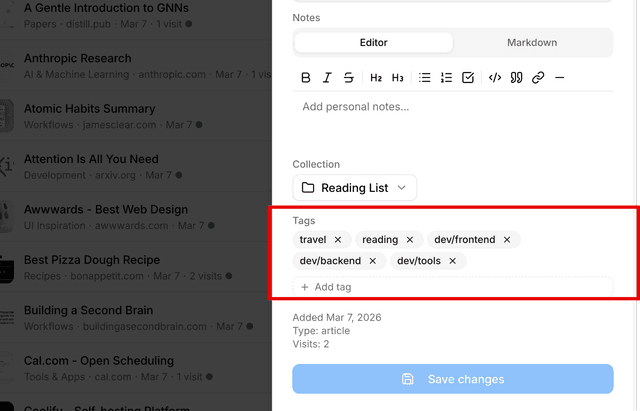Remove the travel tag

(338, 240)
